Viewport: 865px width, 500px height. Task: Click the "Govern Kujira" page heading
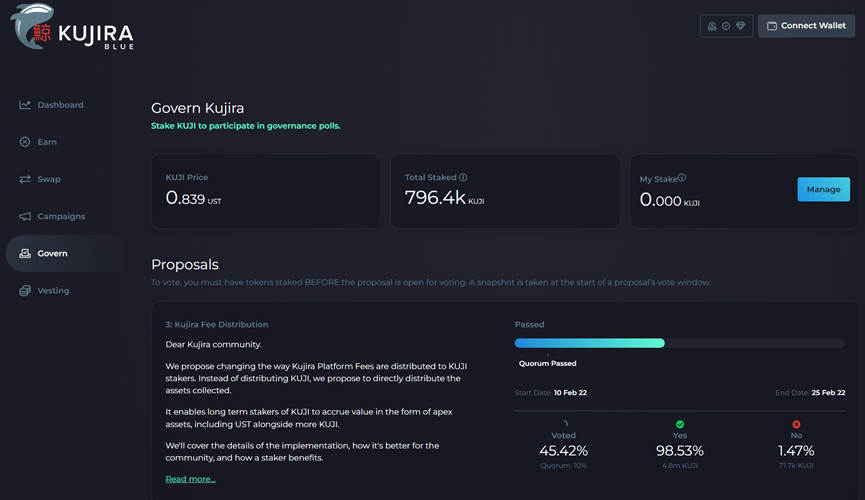coord(197,108)
